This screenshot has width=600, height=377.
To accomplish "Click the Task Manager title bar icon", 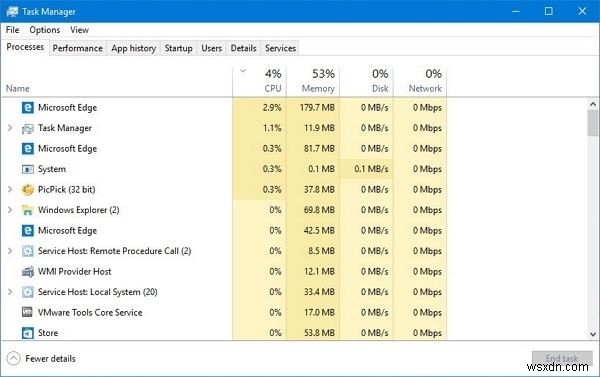I will 12,11.
